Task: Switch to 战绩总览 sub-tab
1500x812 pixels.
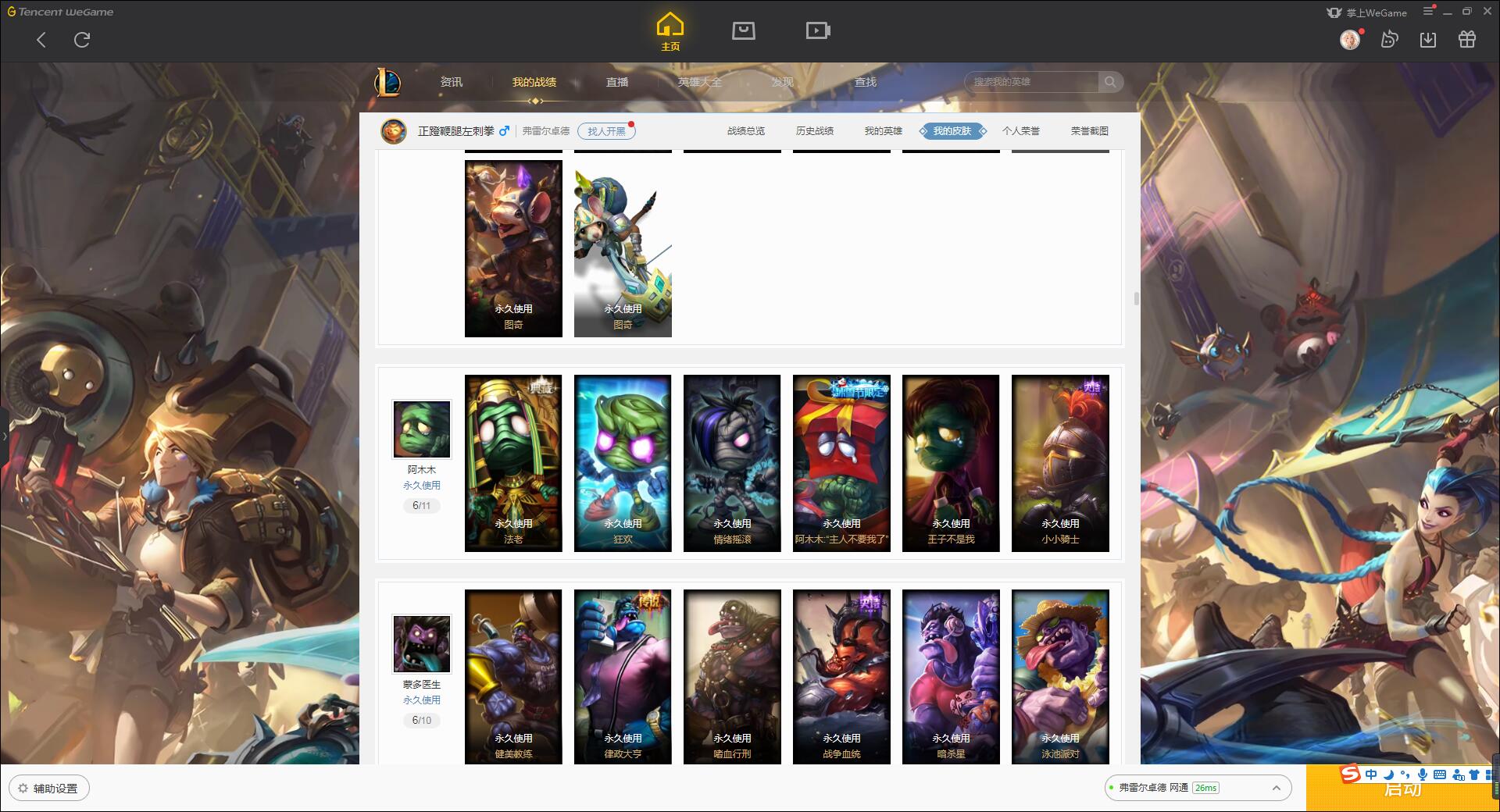Action: 746,131
